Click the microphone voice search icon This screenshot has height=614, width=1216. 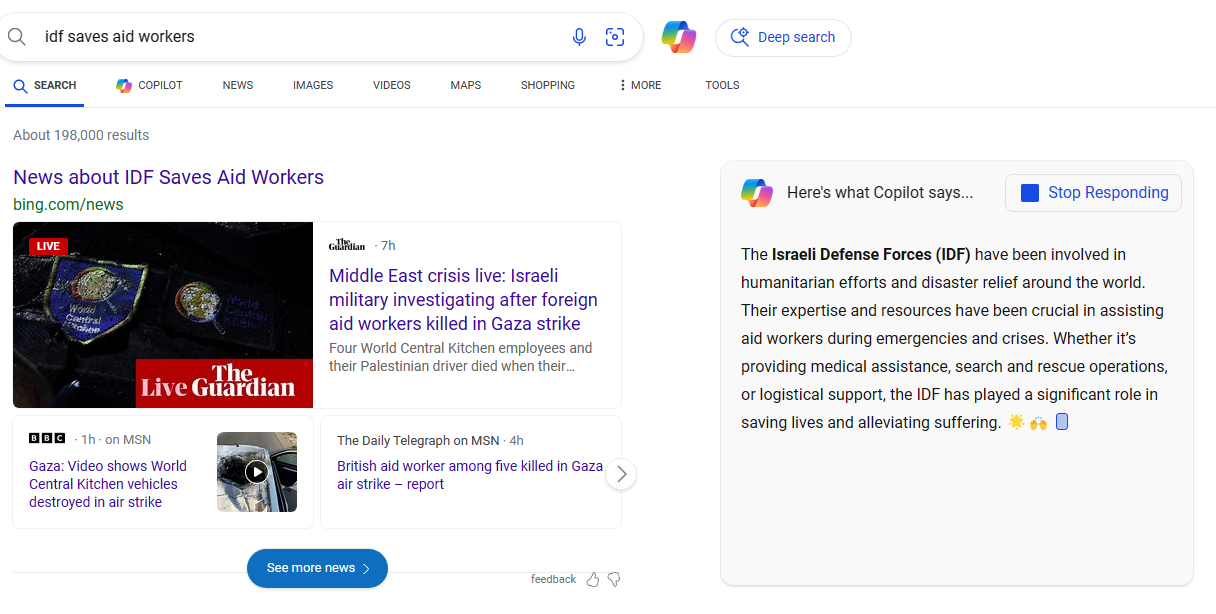pos(579,37)
